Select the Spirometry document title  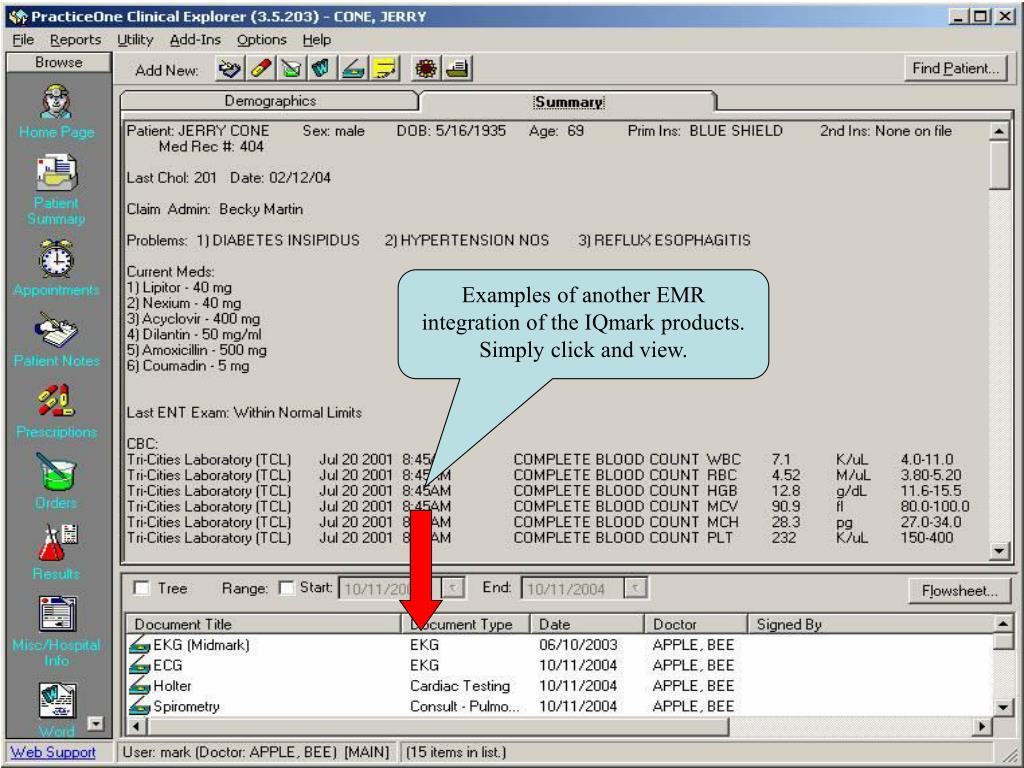click(x=186, y=707)
